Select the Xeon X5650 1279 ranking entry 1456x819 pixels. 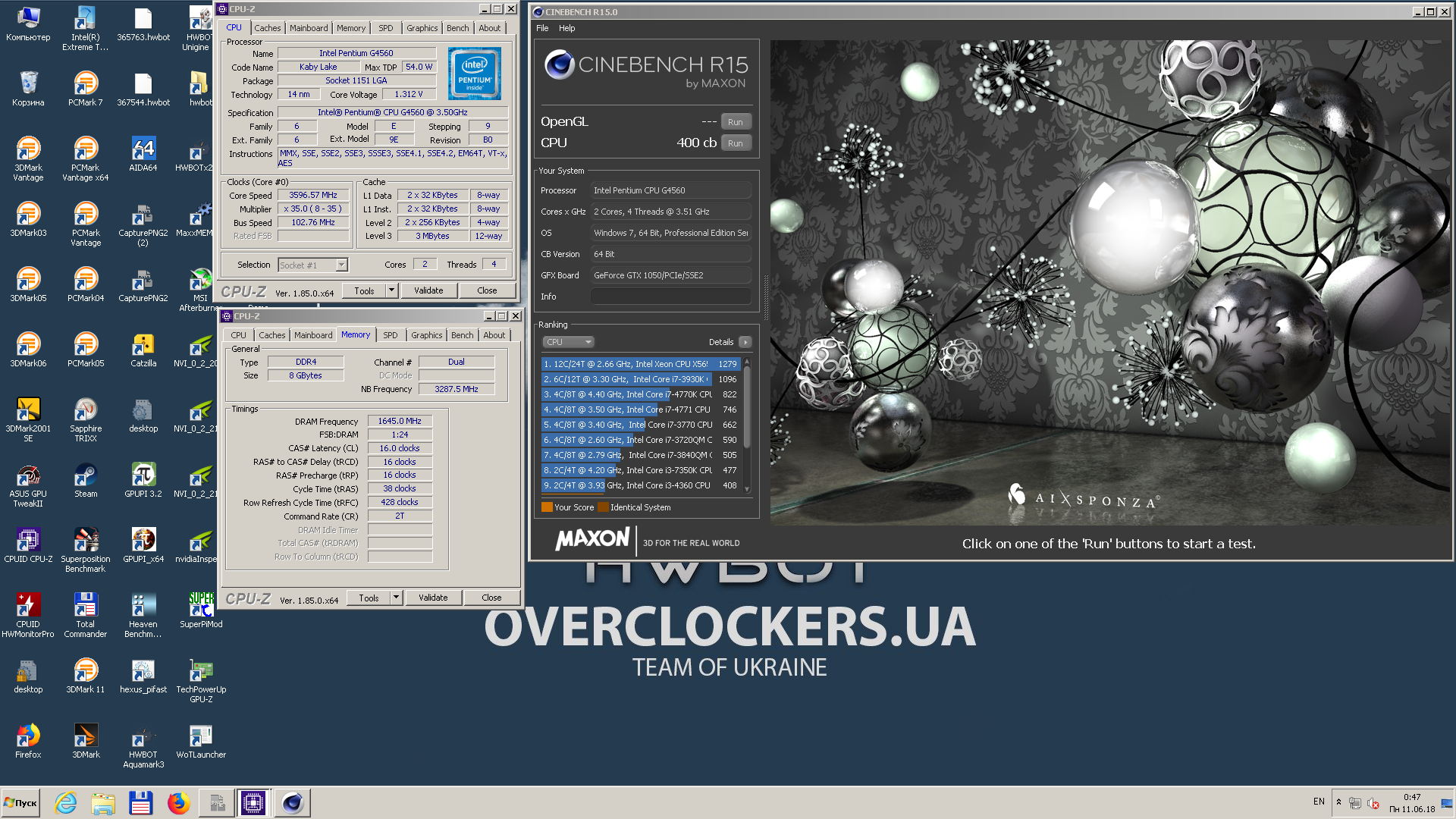pos(641,364)
